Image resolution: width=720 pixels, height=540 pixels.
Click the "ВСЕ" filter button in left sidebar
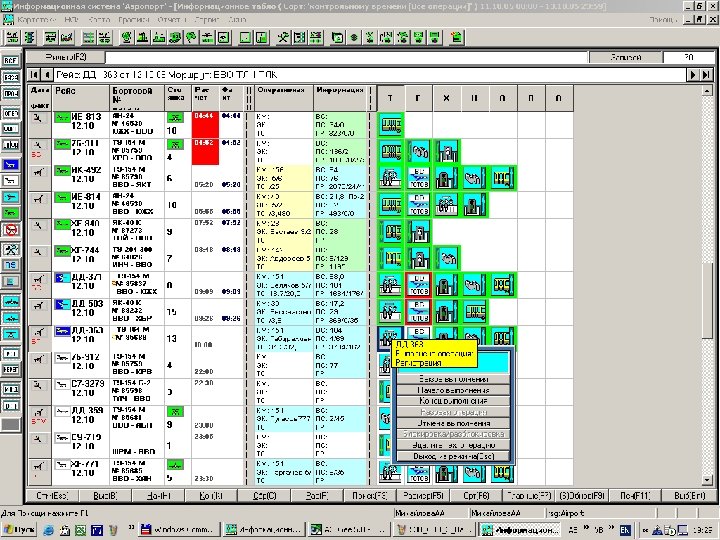11,61
